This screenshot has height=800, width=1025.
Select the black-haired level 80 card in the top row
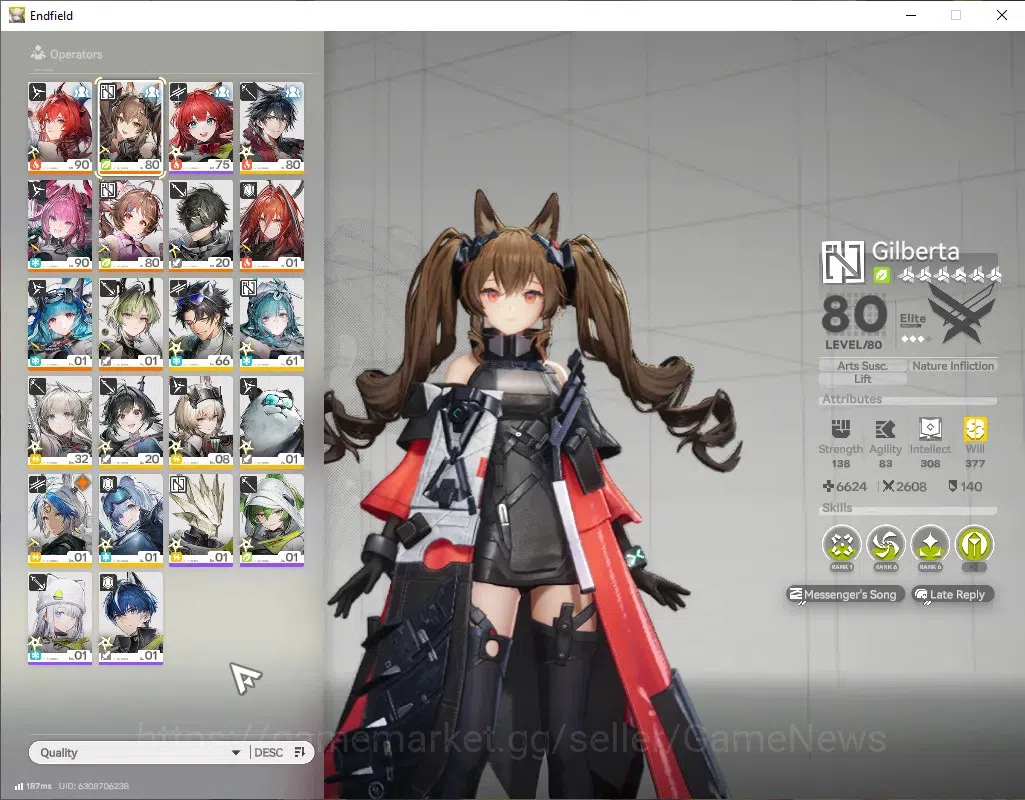(x=271, y=127)
